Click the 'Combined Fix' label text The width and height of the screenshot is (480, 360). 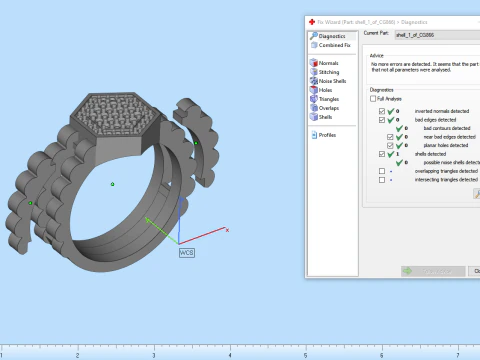click(x=335, y=45)
